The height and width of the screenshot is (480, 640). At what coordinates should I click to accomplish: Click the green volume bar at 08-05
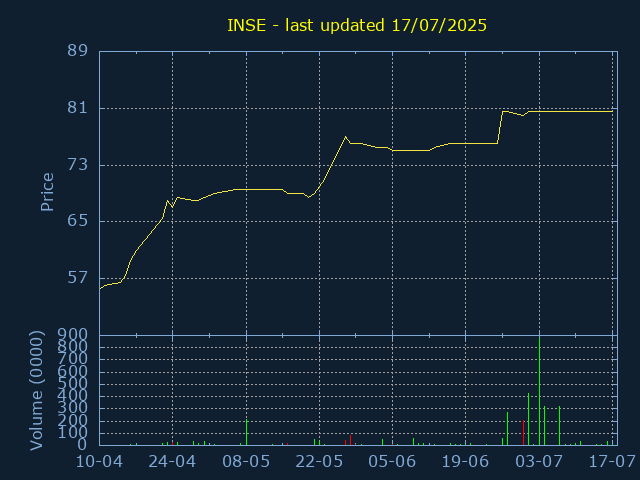(x=247, y=432)
